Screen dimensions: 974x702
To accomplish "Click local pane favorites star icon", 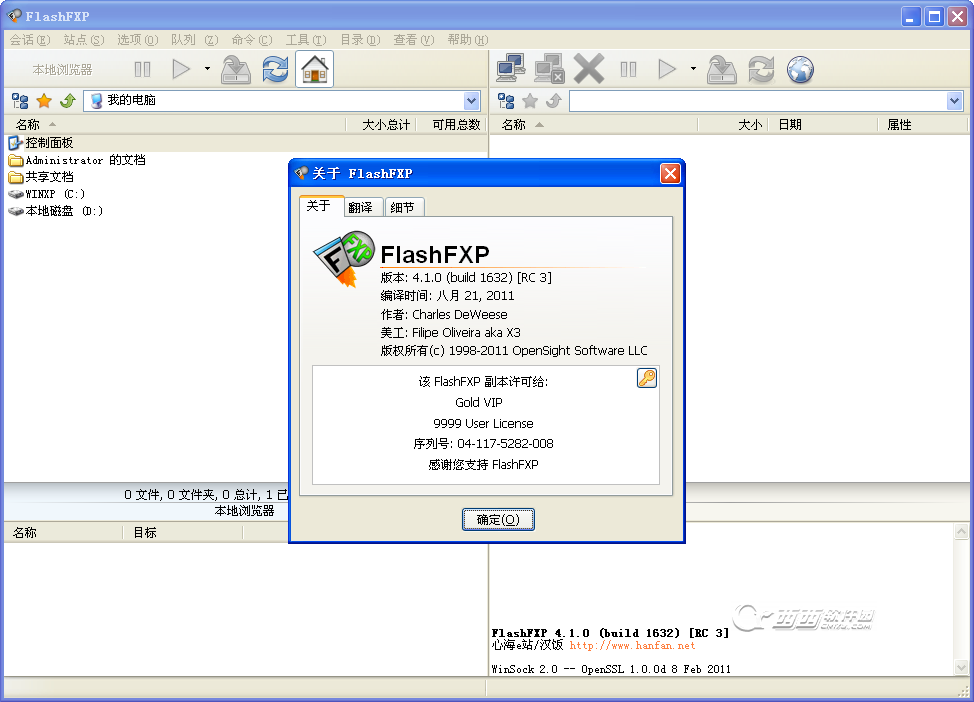I will tap(44, 101).
